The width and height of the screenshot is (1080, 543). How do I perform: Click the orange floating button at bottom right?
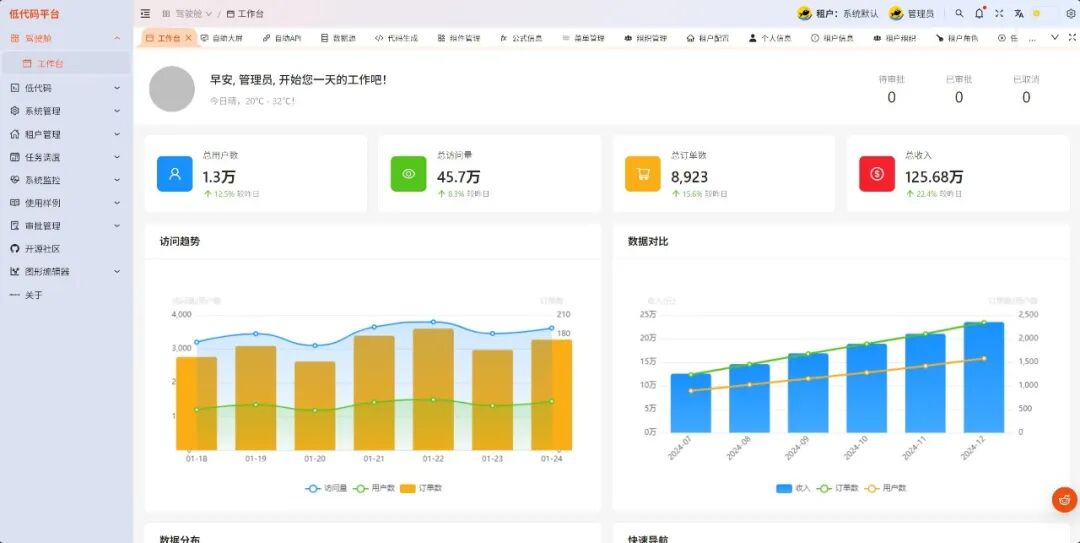tap(1065, 500)
